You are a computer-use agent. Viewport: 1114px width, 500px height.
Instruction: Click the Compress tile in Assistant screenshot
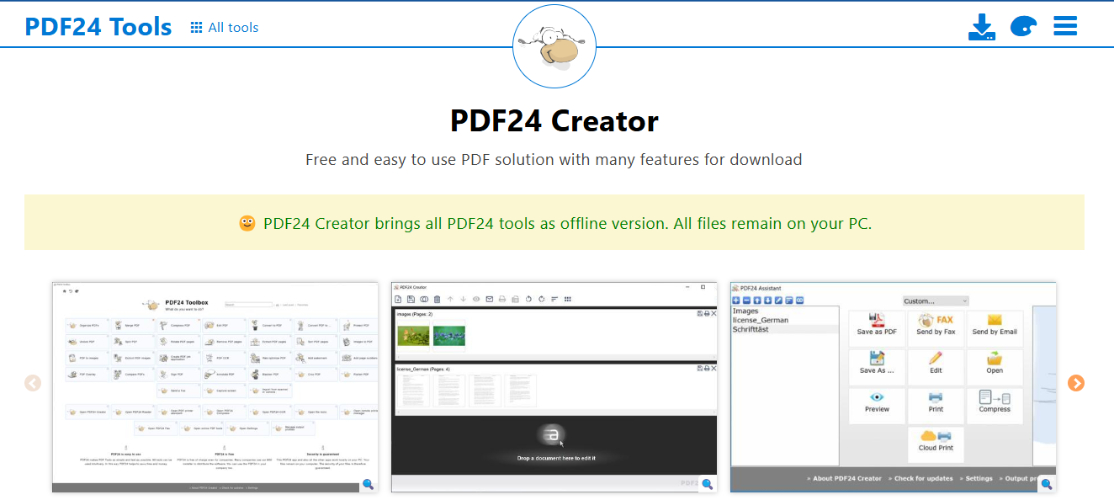(x=995, y=406)
